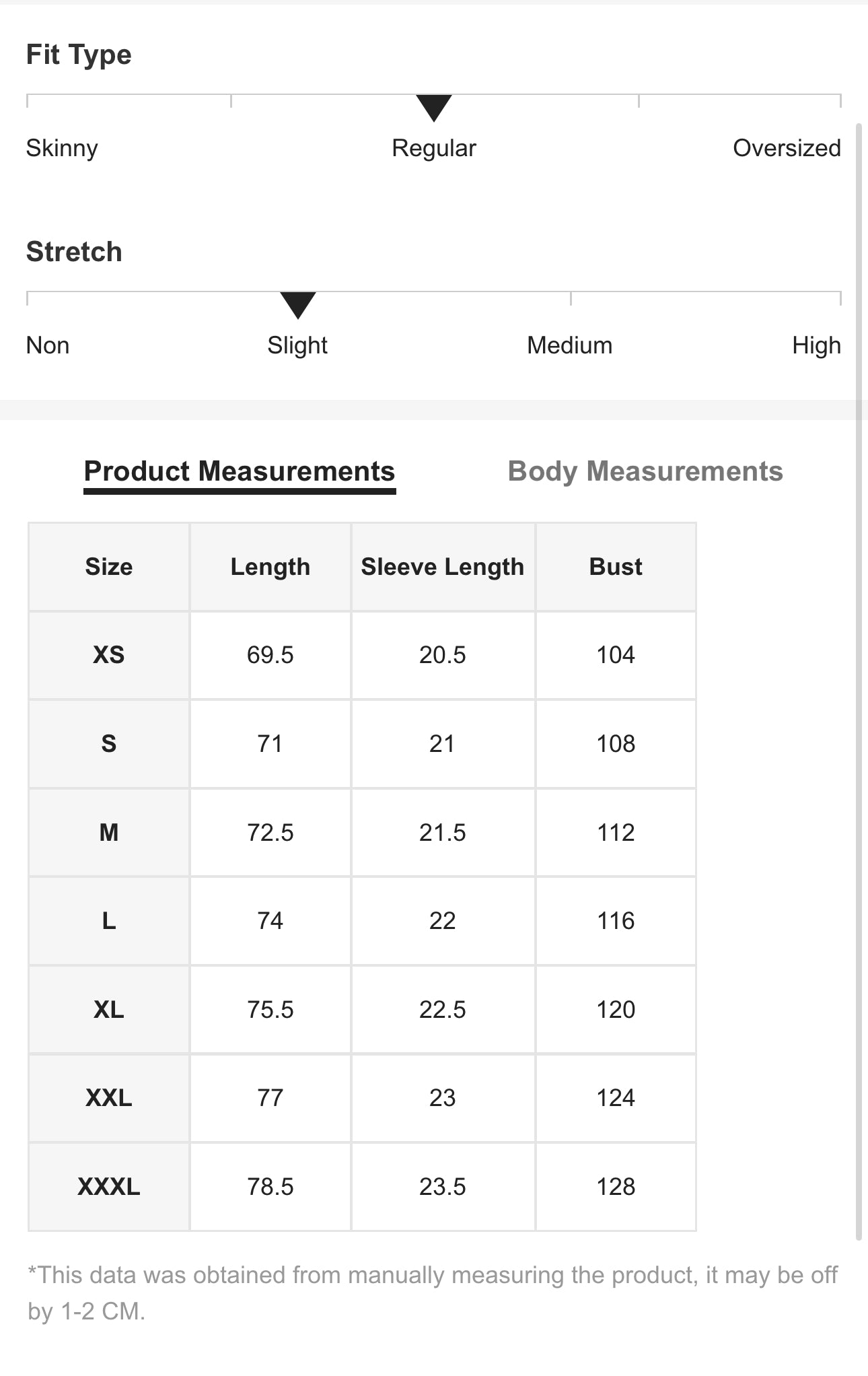This screenshot has width=868, height=1376.
Task: Click the XXL row label
Action: [109, 1098]
